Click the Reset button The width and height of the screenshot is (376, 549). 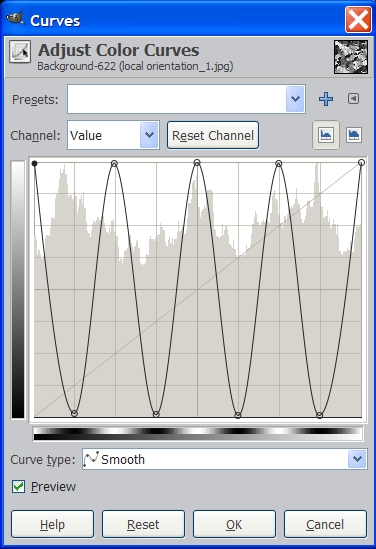(143, 524)
